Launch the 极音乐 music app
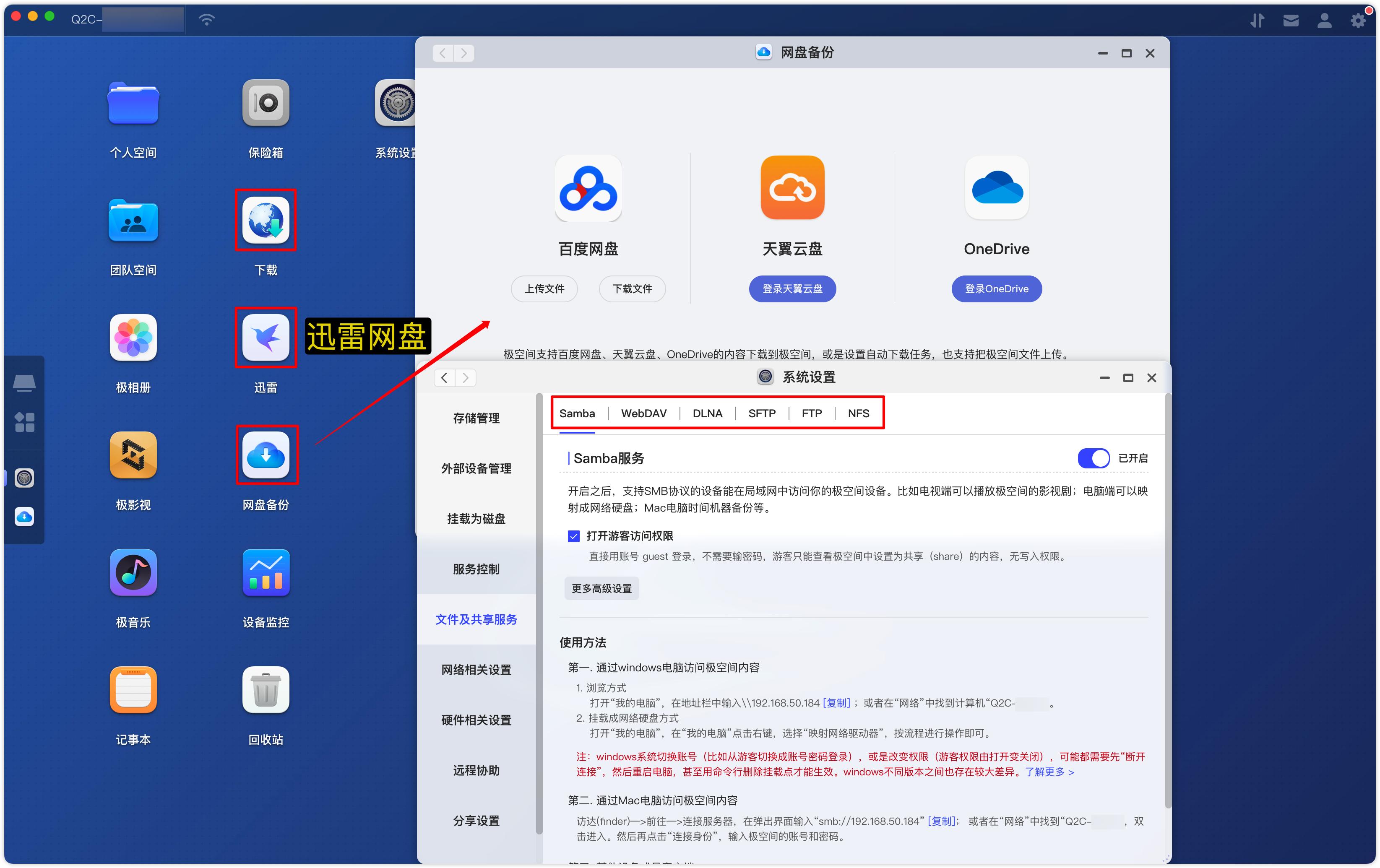Viewport: 1380px width, 868px height. [x=133, y=573]
